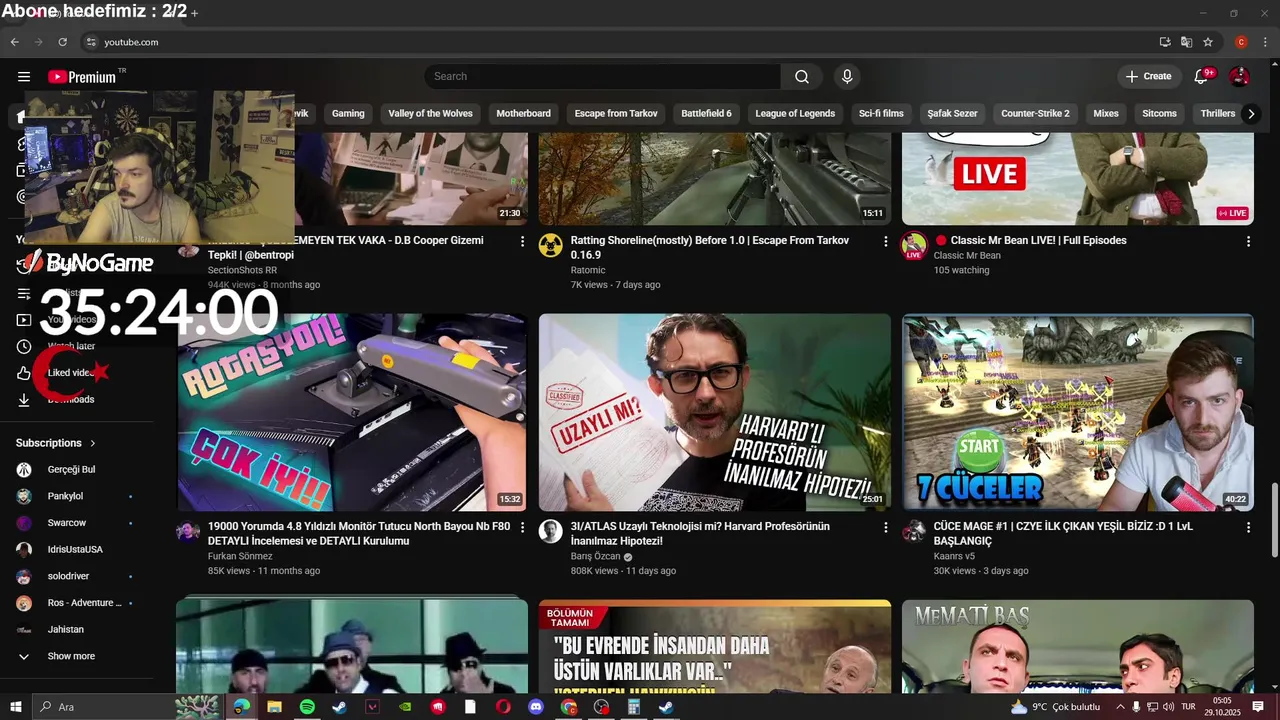Screen dimensions: 1280x720
Task: Click the Windows Start button
Action: [x=16, y=707]
